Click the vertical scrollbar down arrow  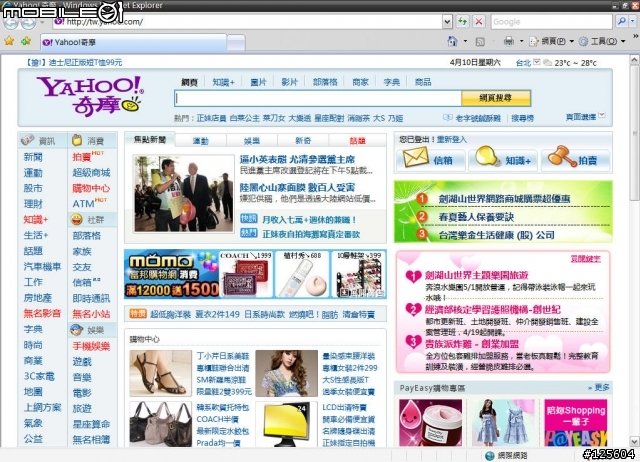pyautogui.click(x=634, y=441)
